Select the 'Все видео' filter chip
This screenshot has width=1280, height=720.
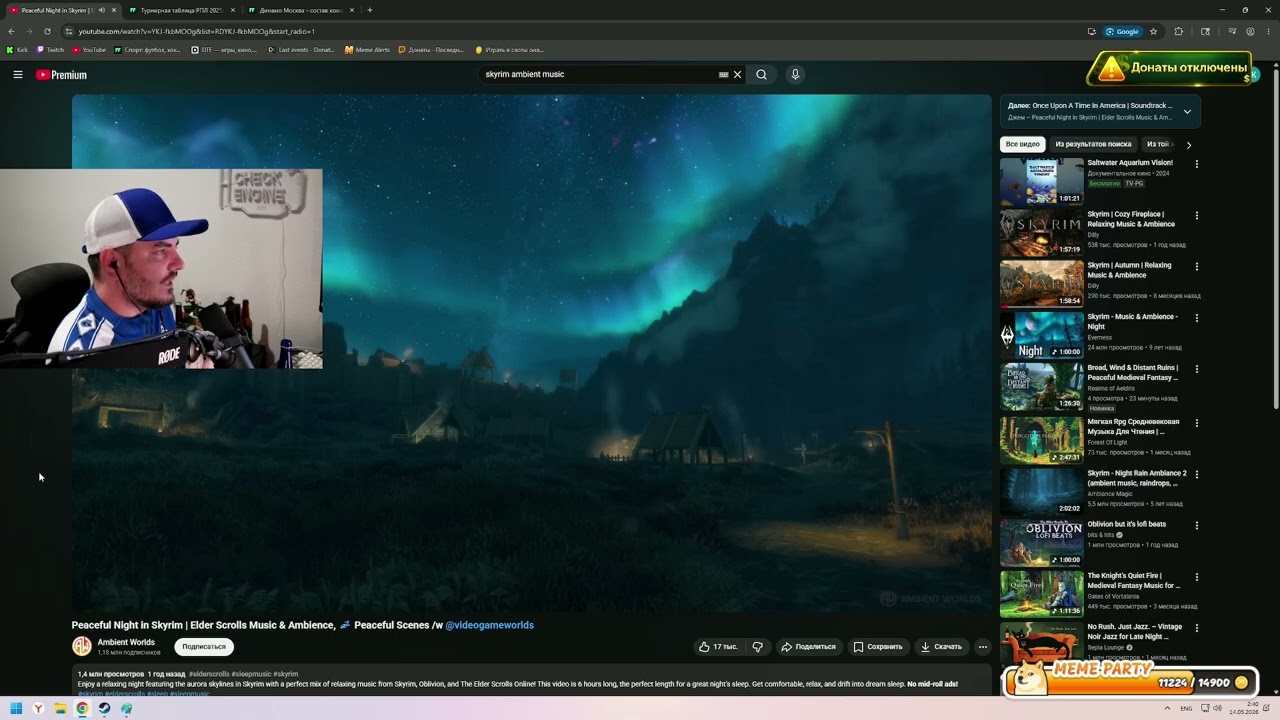(1023, 144)
